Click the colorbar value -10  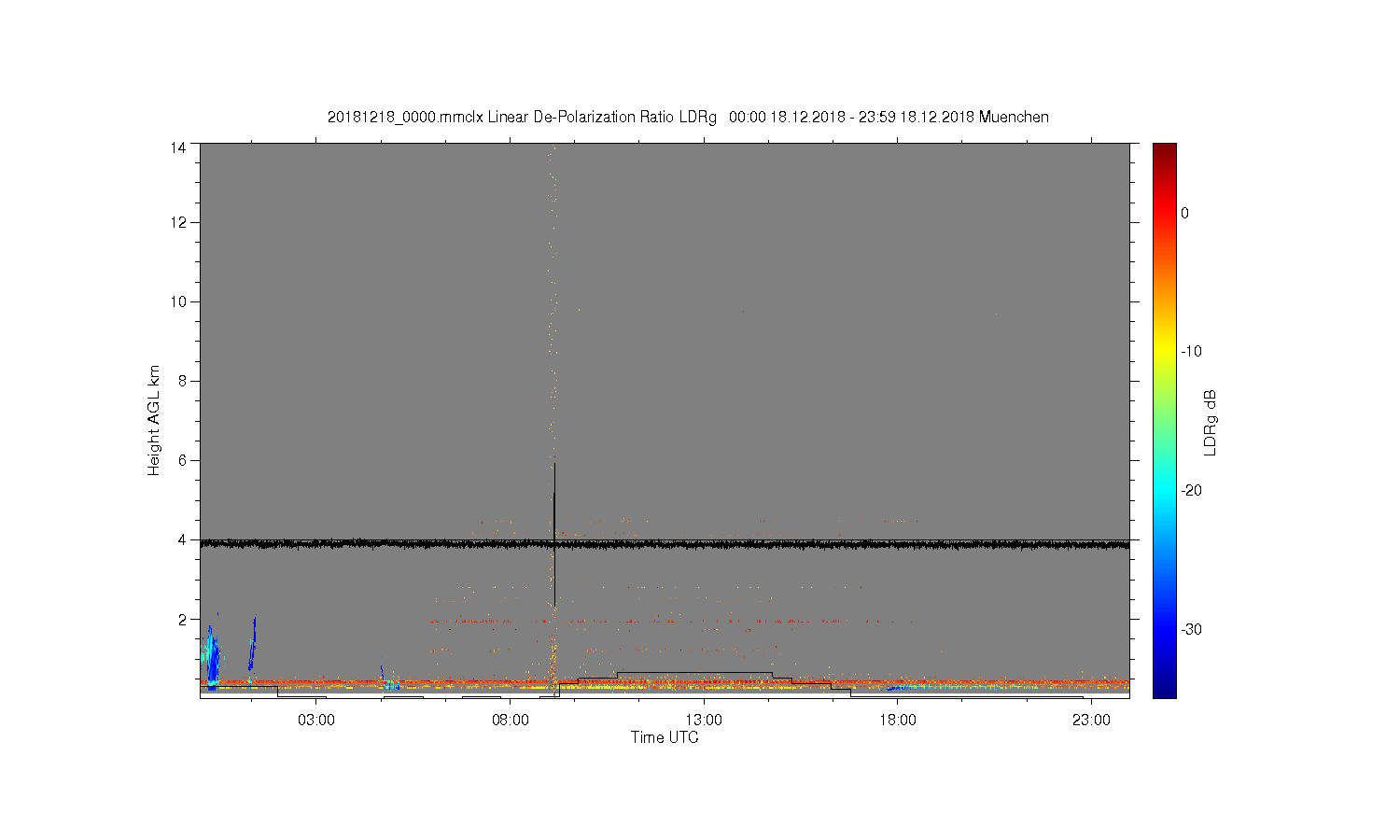tap(1191, 352)
